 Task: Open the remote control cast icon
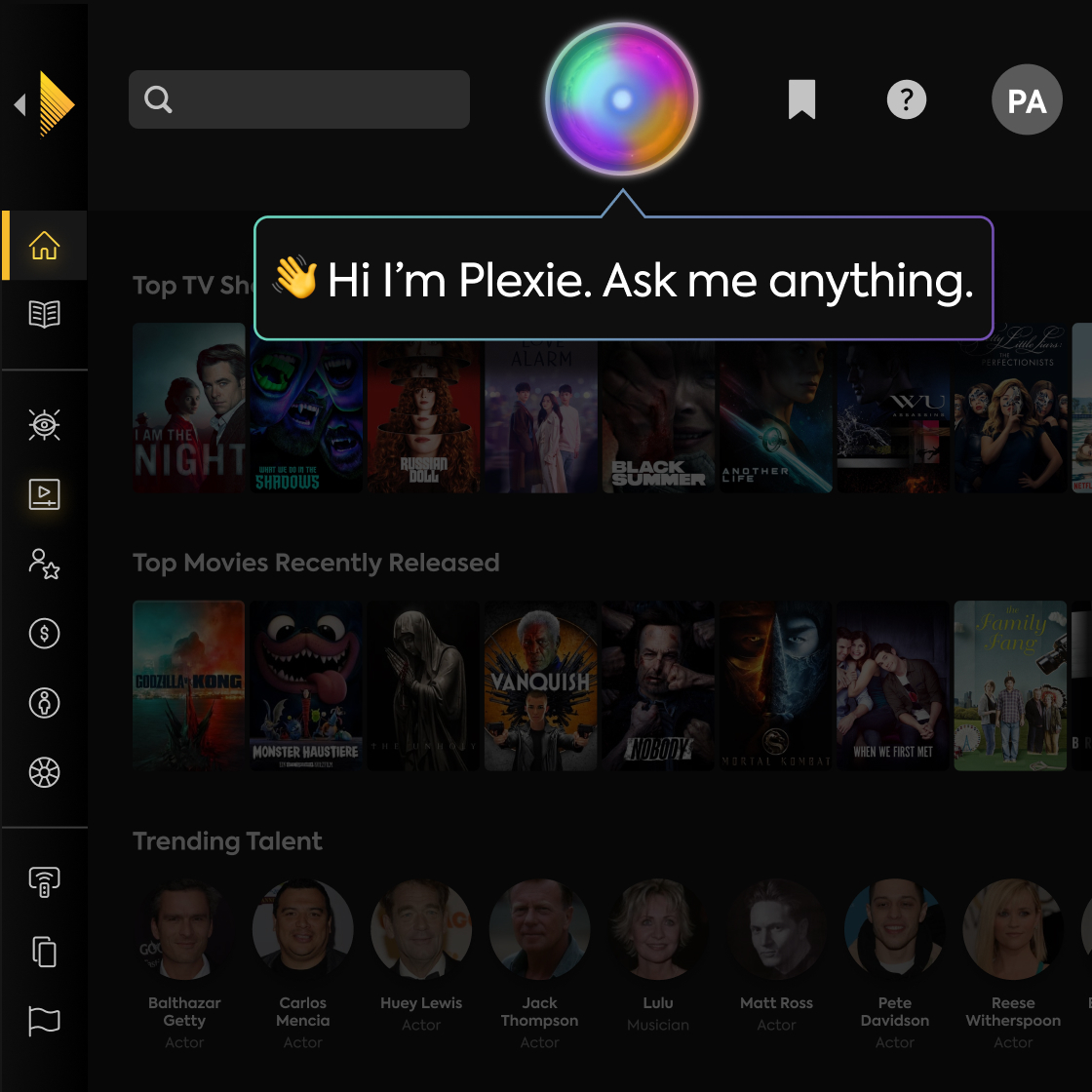point(45,882)
